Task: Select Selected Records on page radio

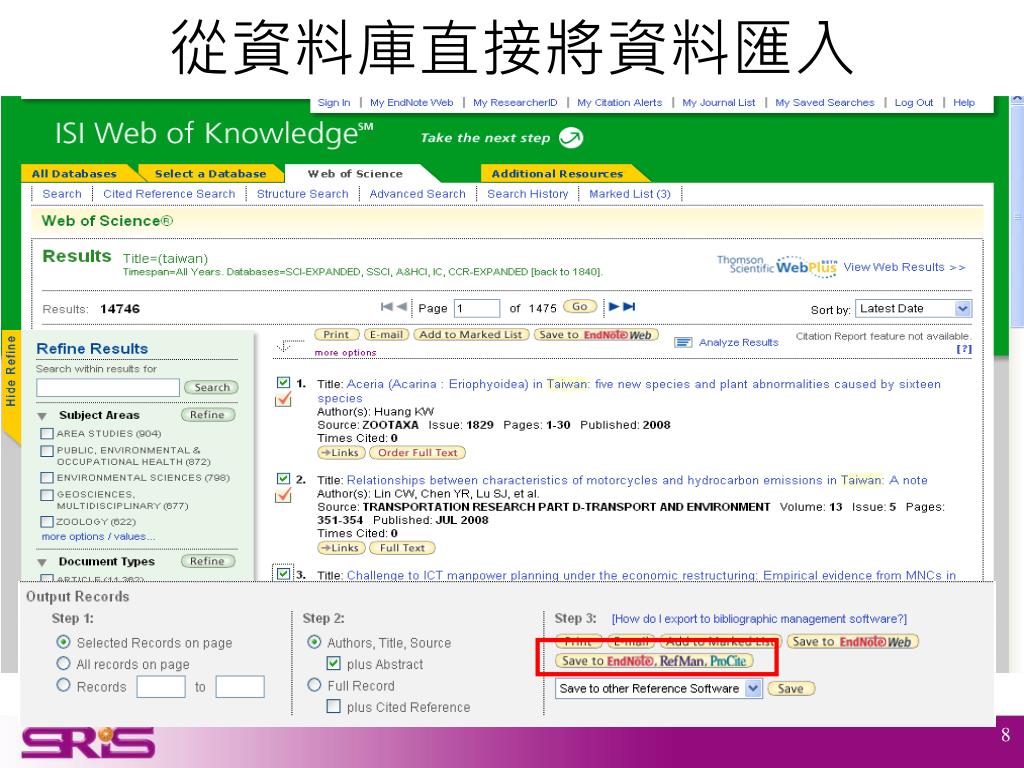Action: coord(63,642)
